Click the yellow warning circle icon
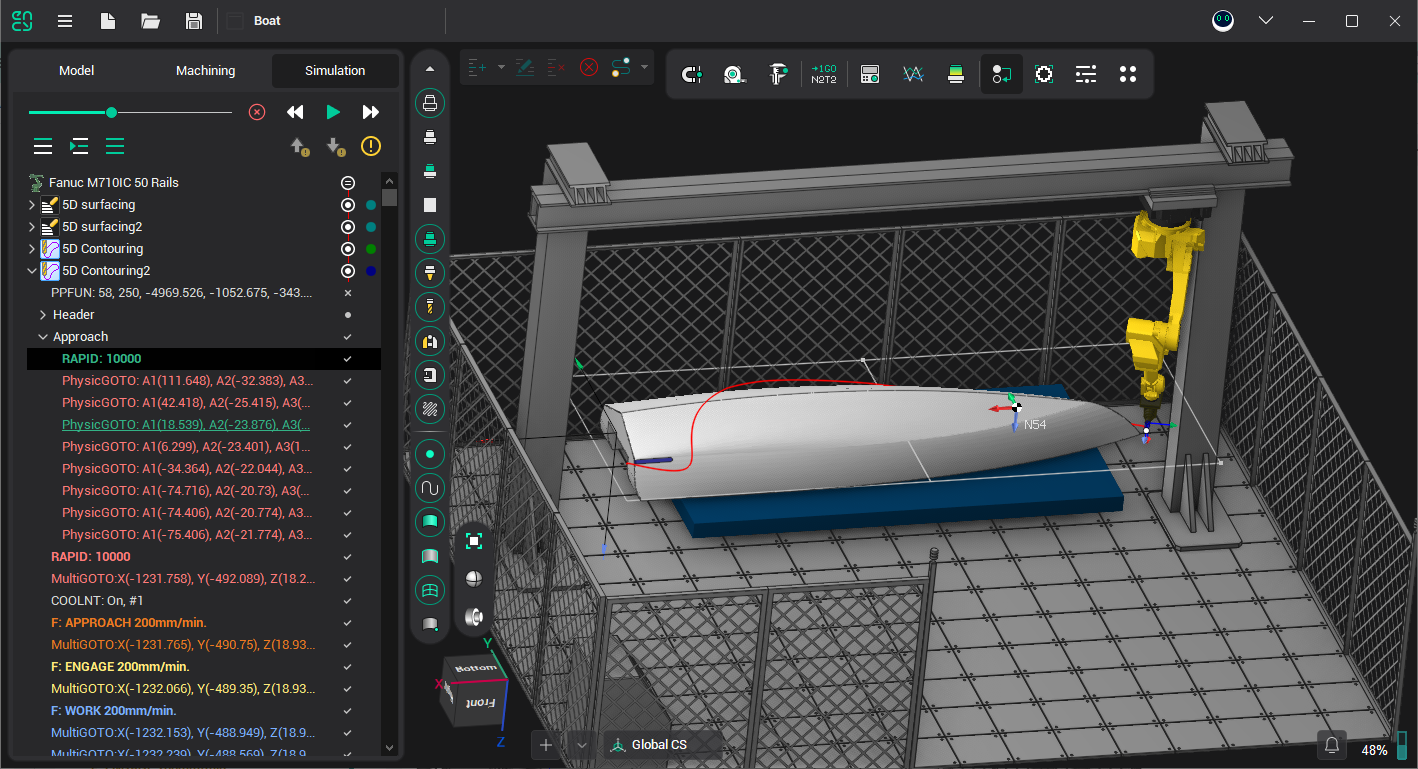Screen dimensions: 1418x769 click(x=371, y=146)
